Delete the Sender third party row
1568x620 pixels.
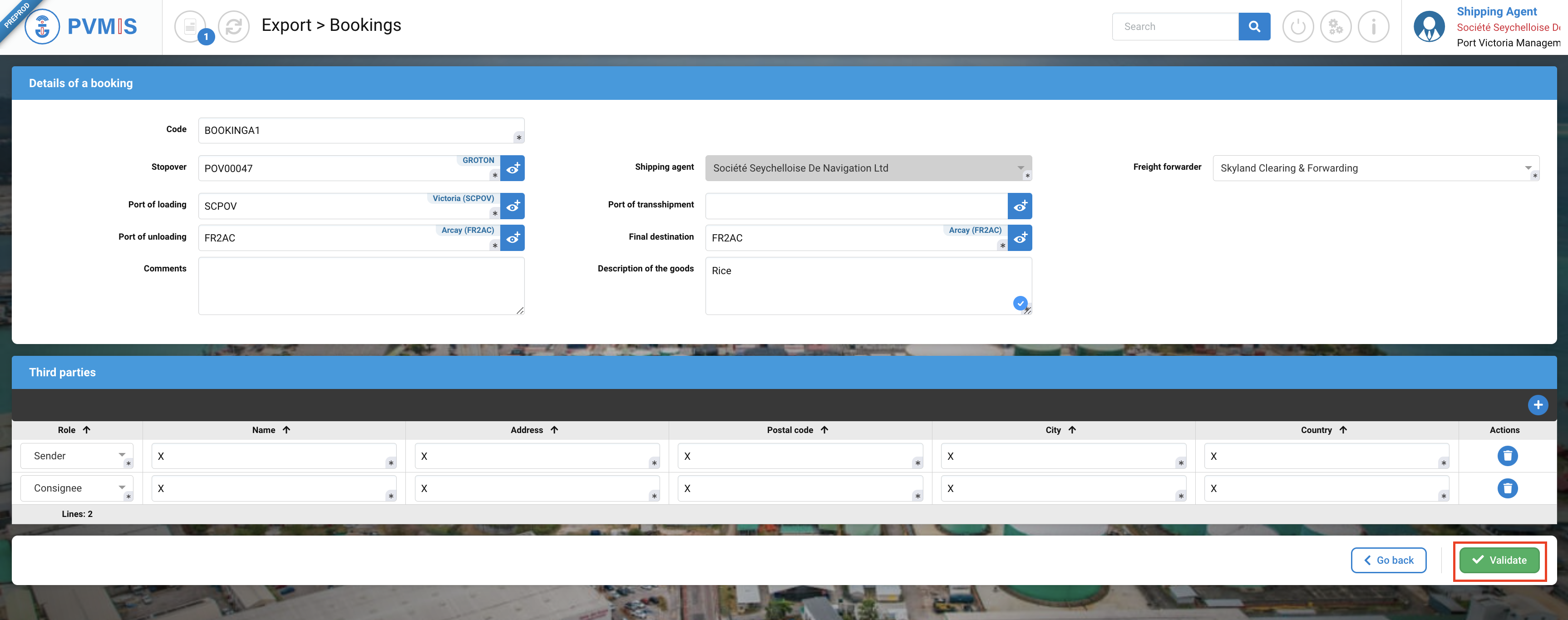click(1507, 456)
